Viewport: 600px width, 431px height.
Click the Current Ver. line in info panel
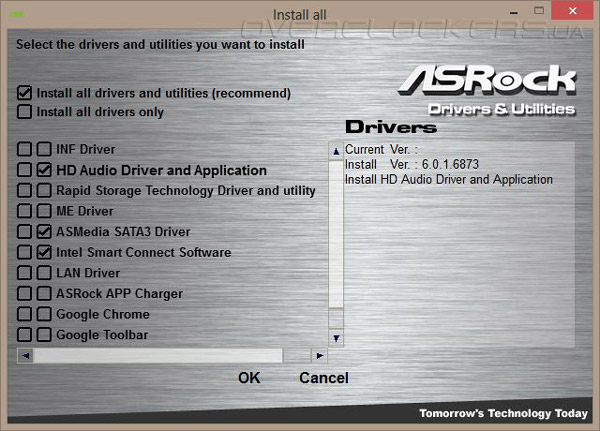[381, 149]
